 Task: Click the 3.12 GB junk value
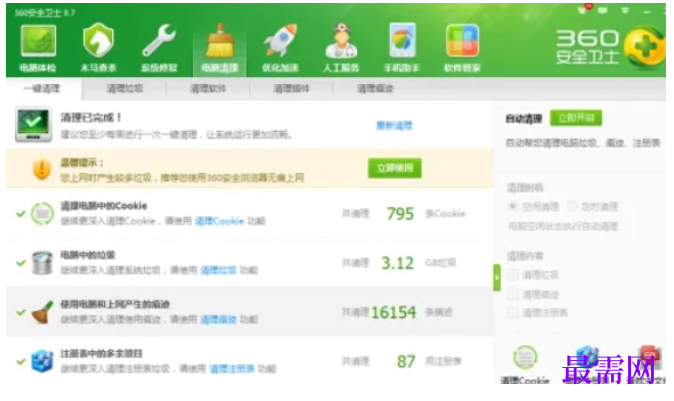point(398,263)
